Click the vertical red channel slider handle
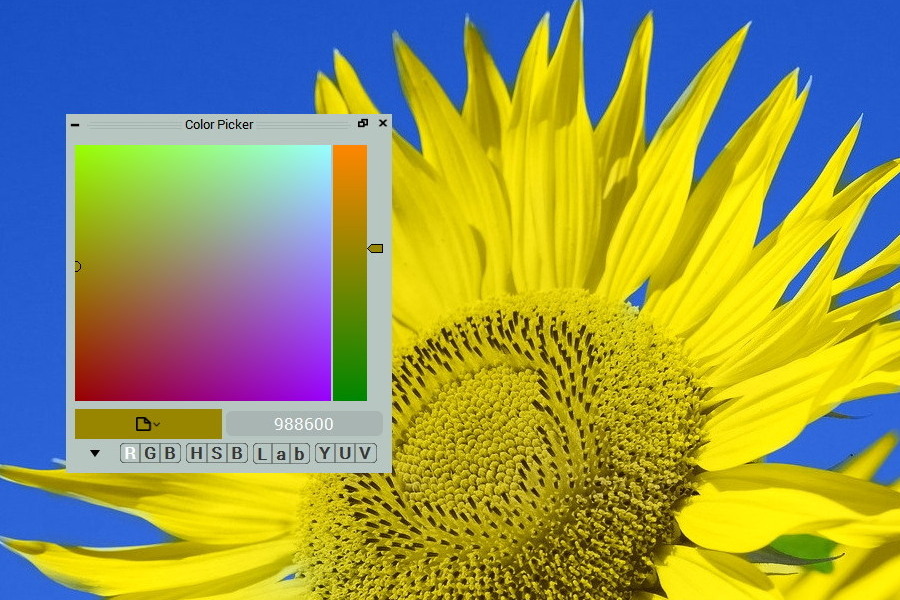Screen dimensions: 900x600 [375, 248]
